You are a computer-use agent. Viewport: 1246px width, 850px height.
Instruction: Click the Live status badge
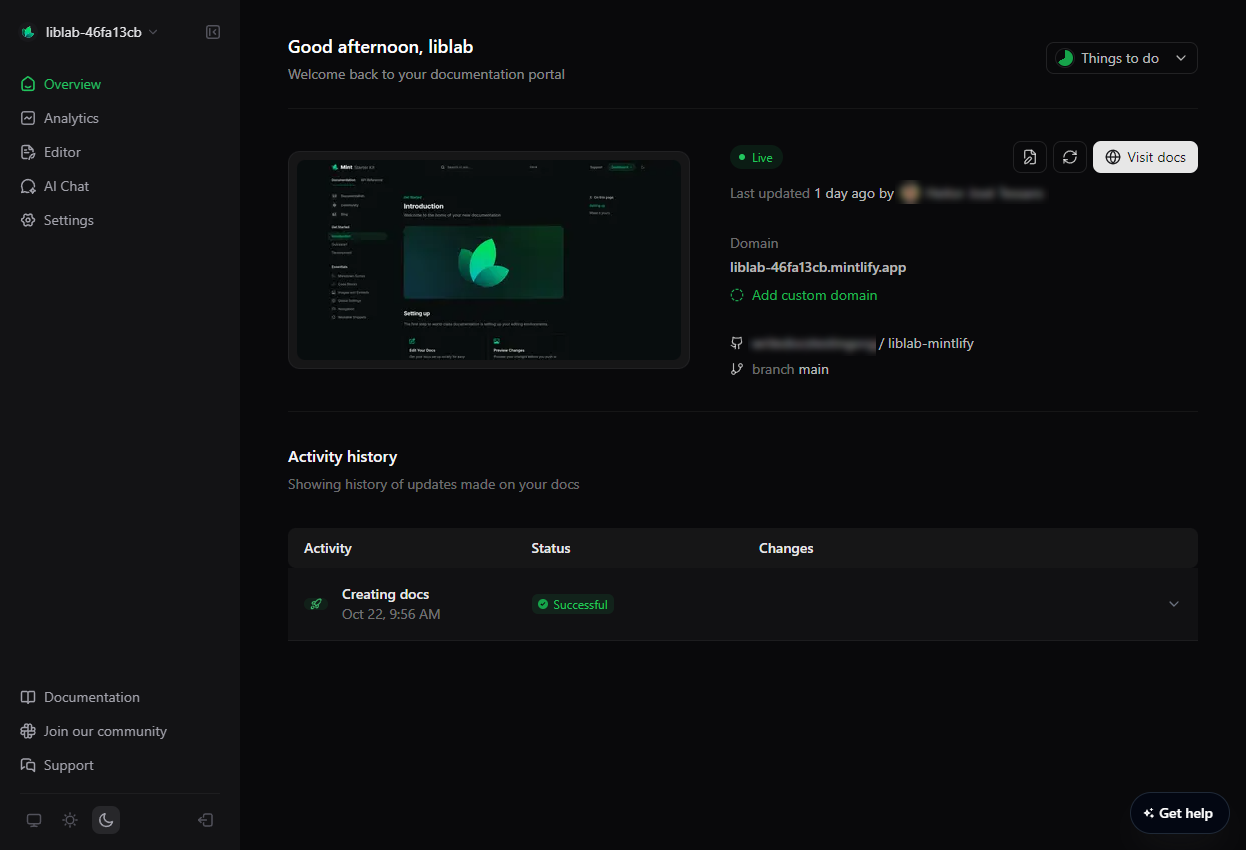[756, 157]
